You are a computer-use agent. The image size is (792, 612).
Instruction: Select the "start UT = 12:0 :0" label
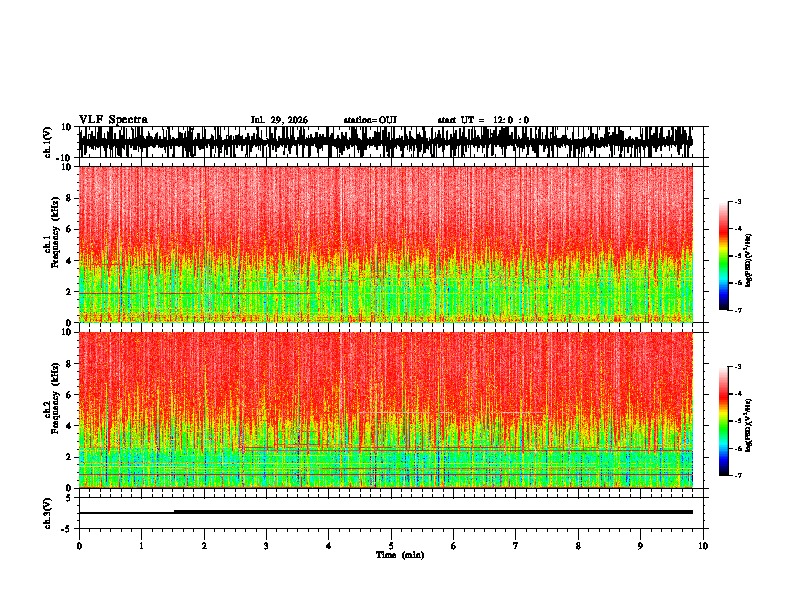(483, 120)
